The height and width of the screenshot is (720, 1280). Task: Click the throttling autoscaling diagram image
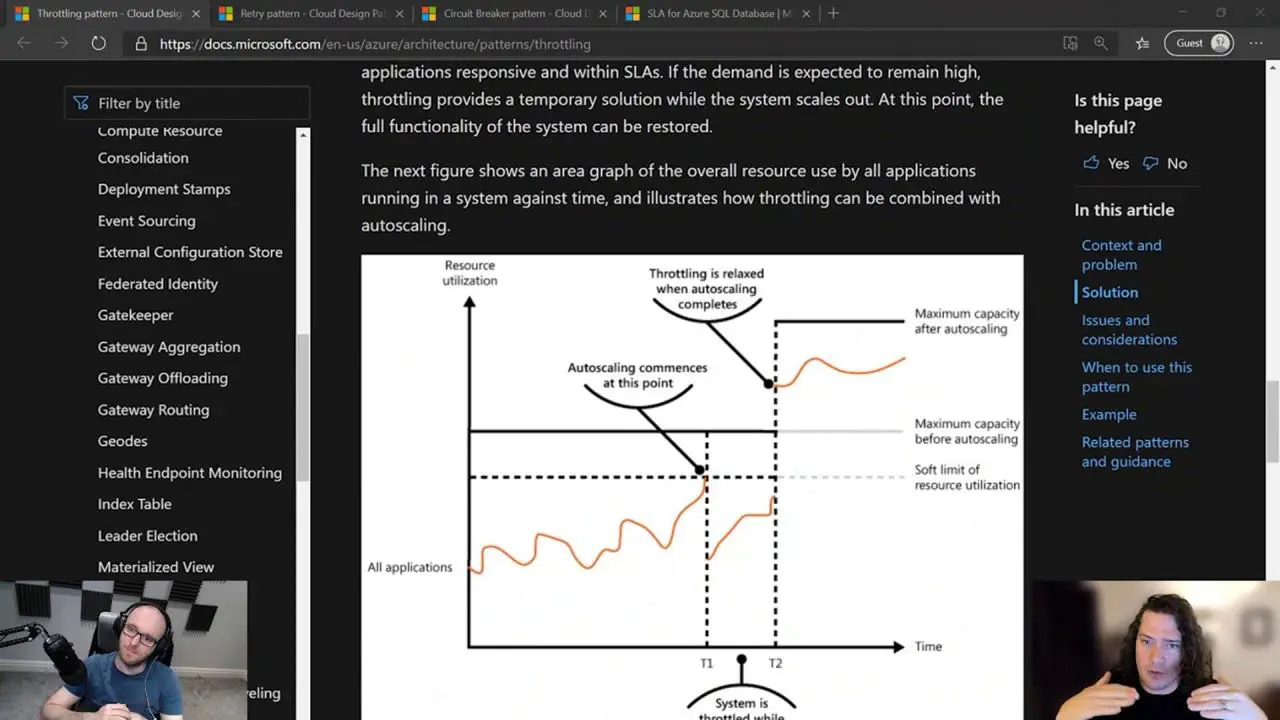pyautogui.click(x=692, y=487)
